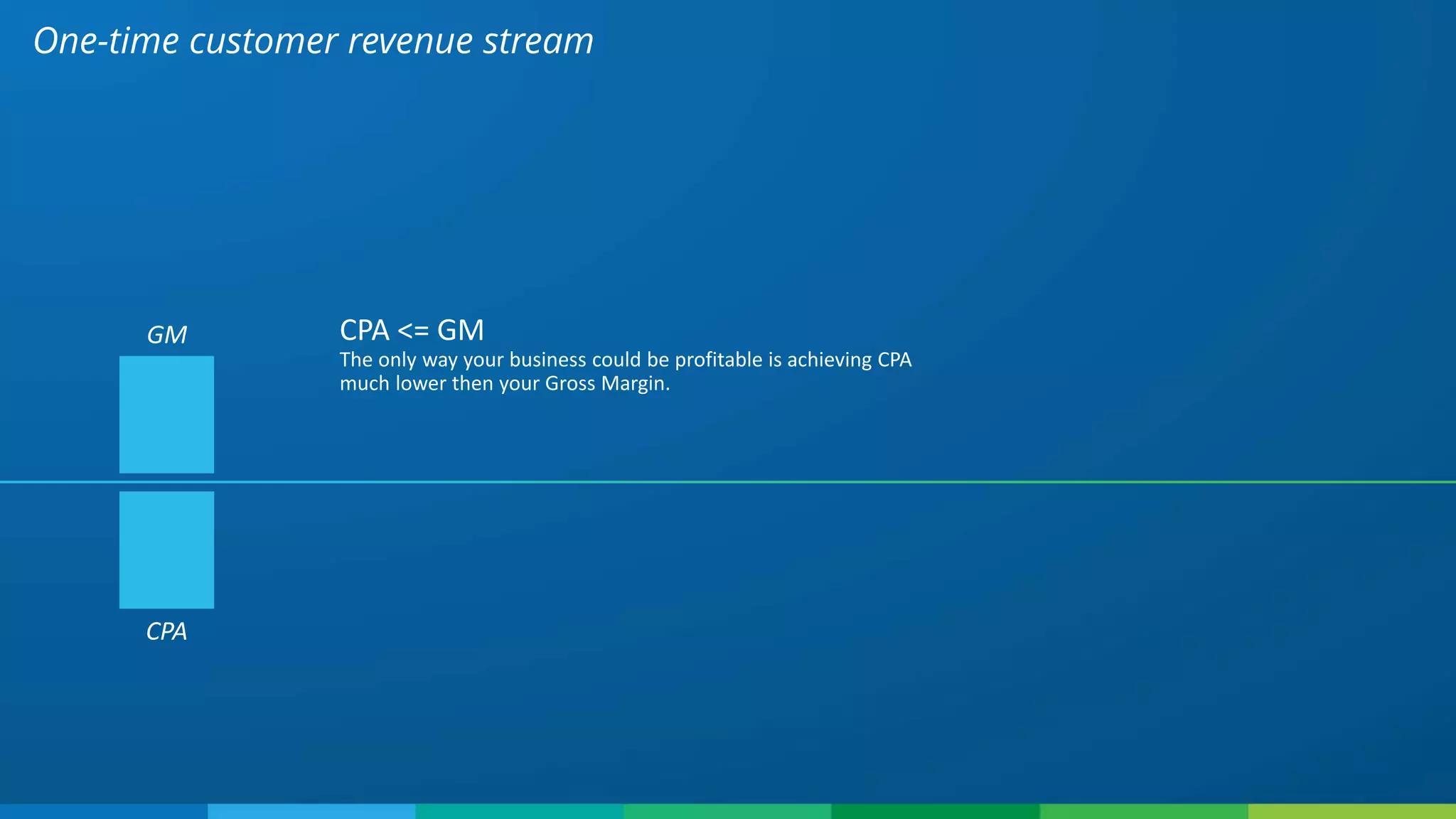Select the 'CPA' label below the bar
Image resolution: width=1456 pixels, height=819 pixels.
pyautogui.click(x=166, y=631)
